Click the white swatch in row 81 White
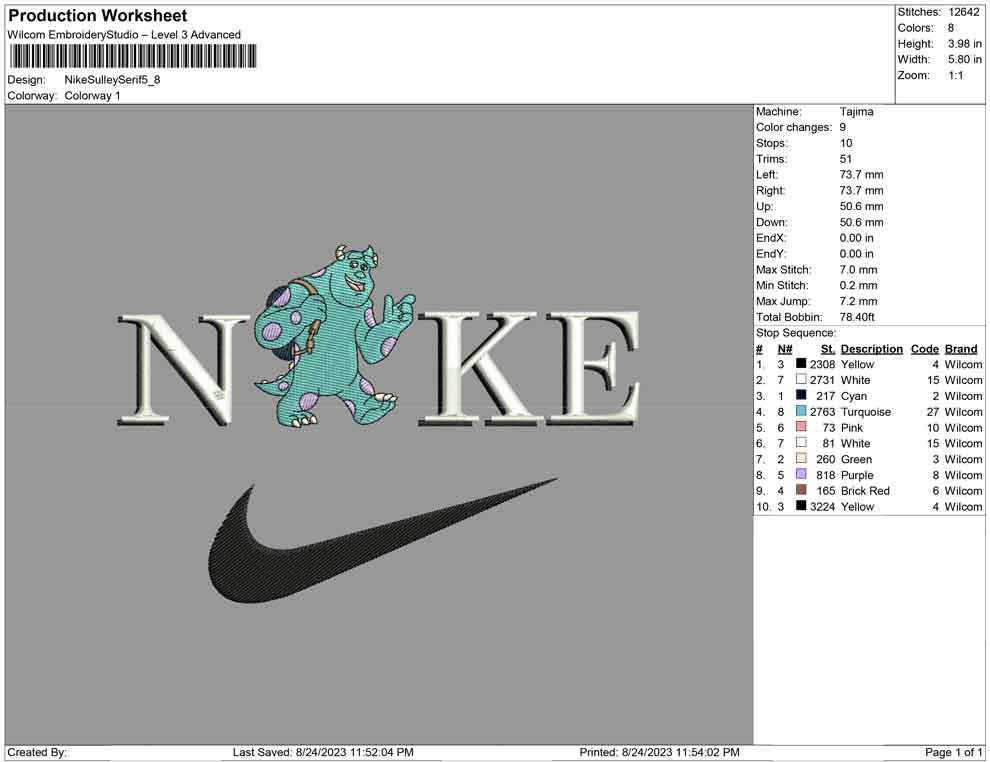 801,443
